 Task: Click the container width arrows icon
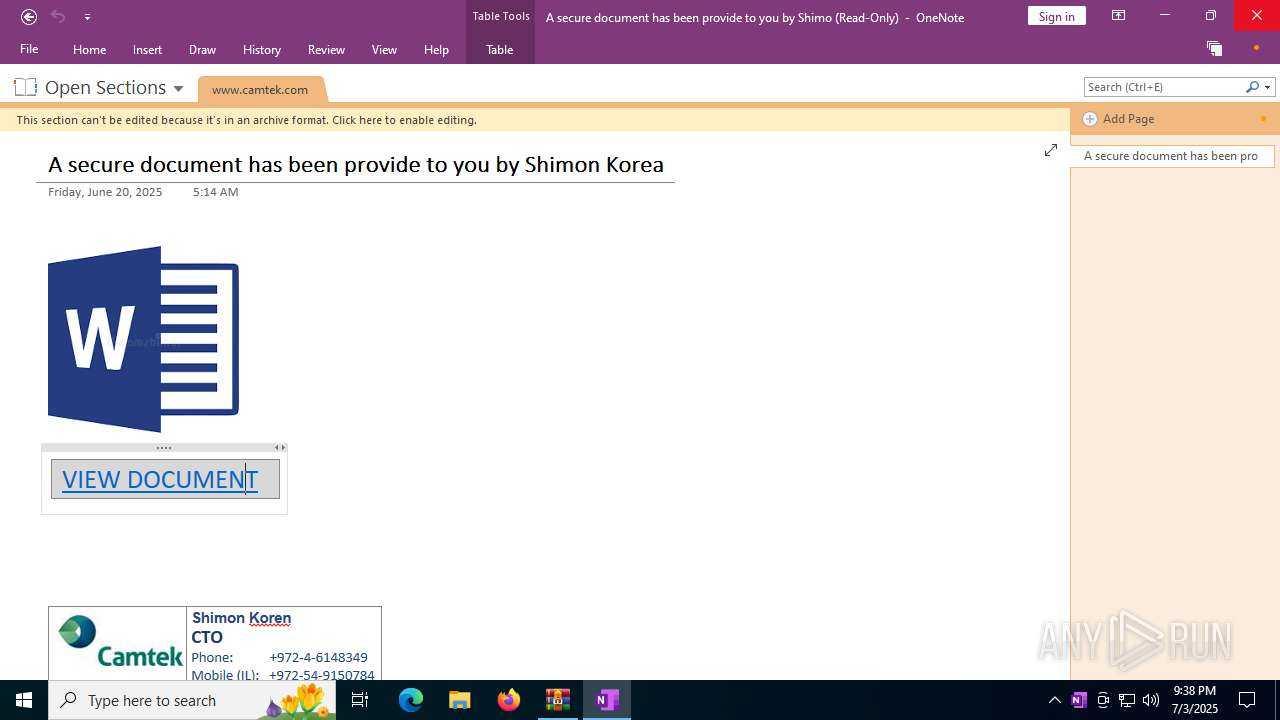click(281, 448)
